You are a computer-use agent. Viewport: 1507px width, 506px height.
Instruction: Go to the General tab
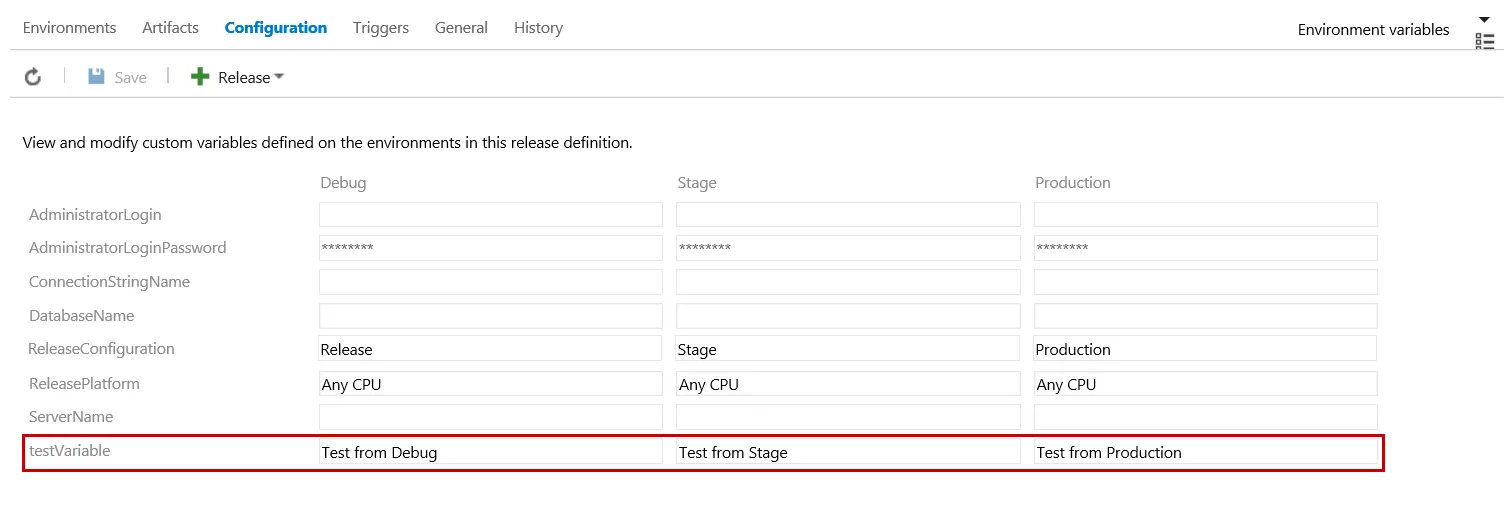[461, 28]
